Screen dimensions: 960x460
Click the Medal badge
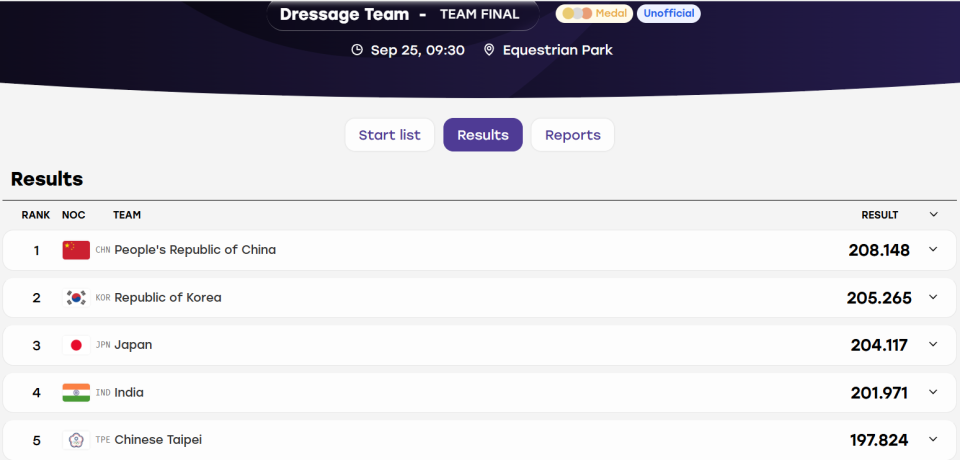click(x=594, y=13)
